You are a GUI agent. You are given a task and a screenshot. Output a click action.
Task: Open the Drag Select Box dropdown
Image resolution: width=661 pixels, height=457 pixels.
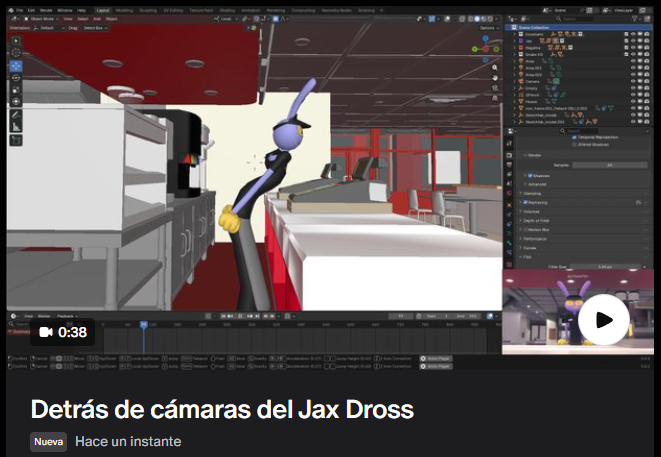[x=94, y=28]
